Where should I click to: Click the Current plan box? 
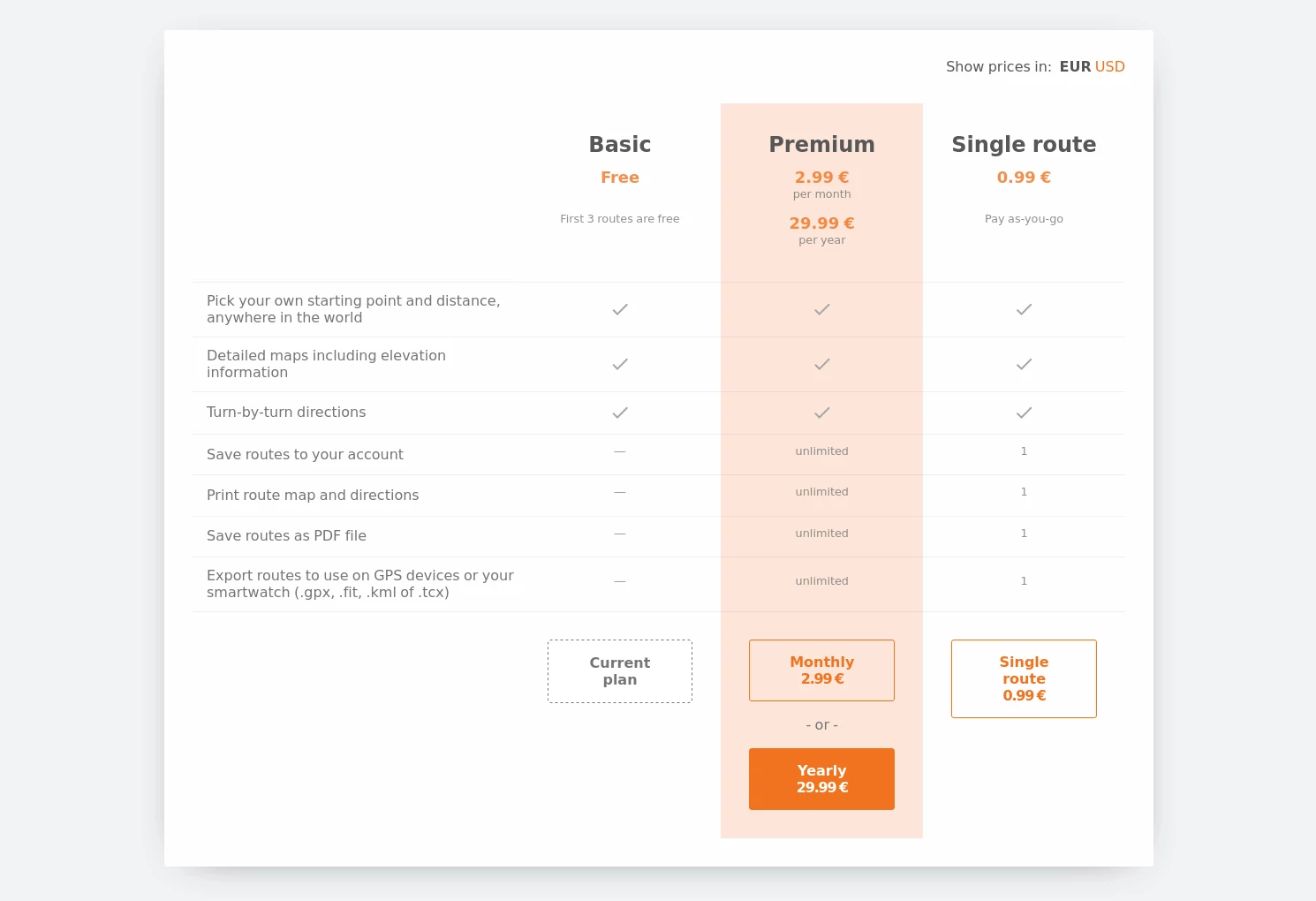click(x=620, y=671)
